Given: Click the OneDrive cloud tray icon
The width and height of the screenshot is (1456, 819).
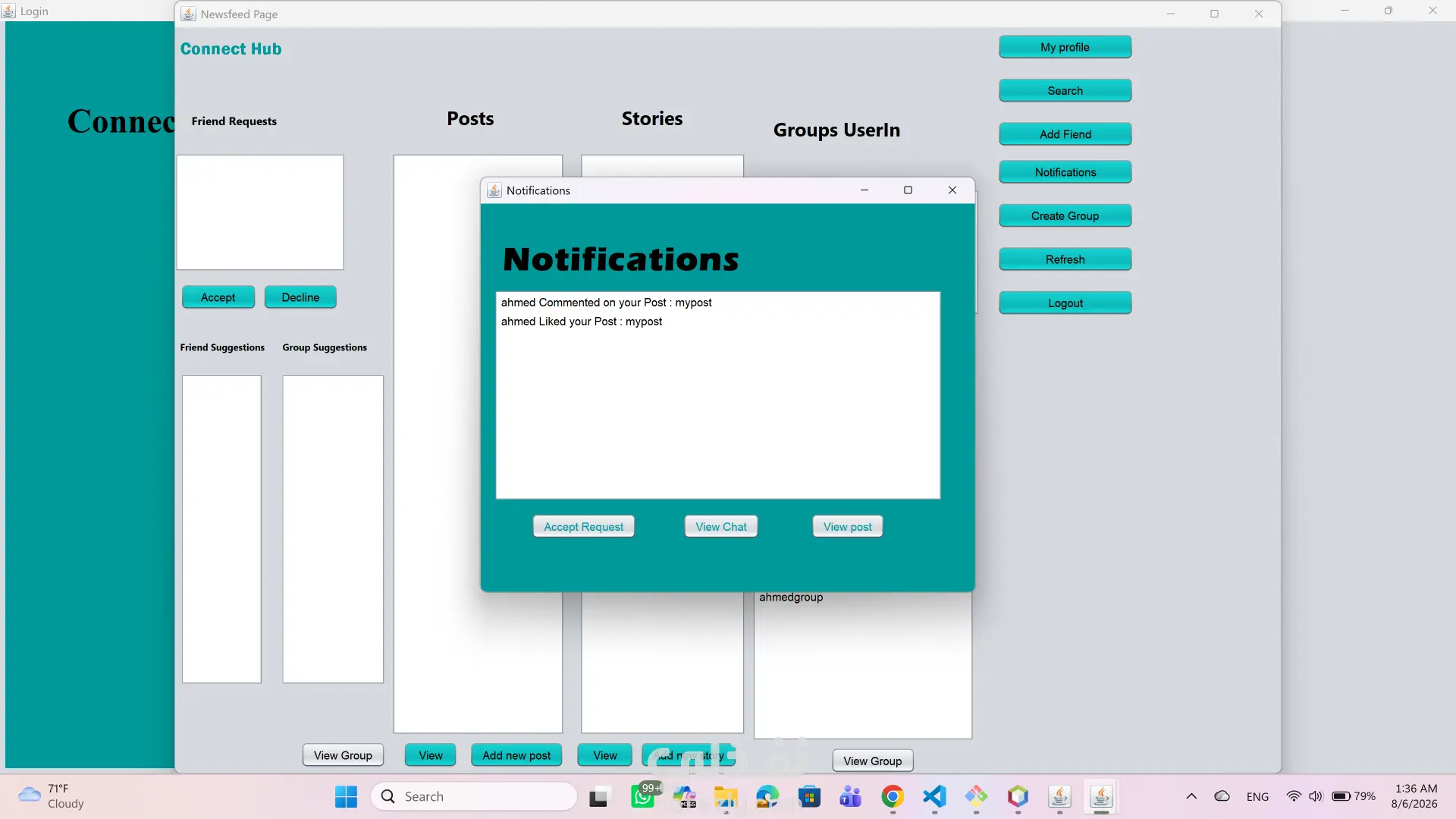Looking at the screenshot, I should [x=1222, y=797].
